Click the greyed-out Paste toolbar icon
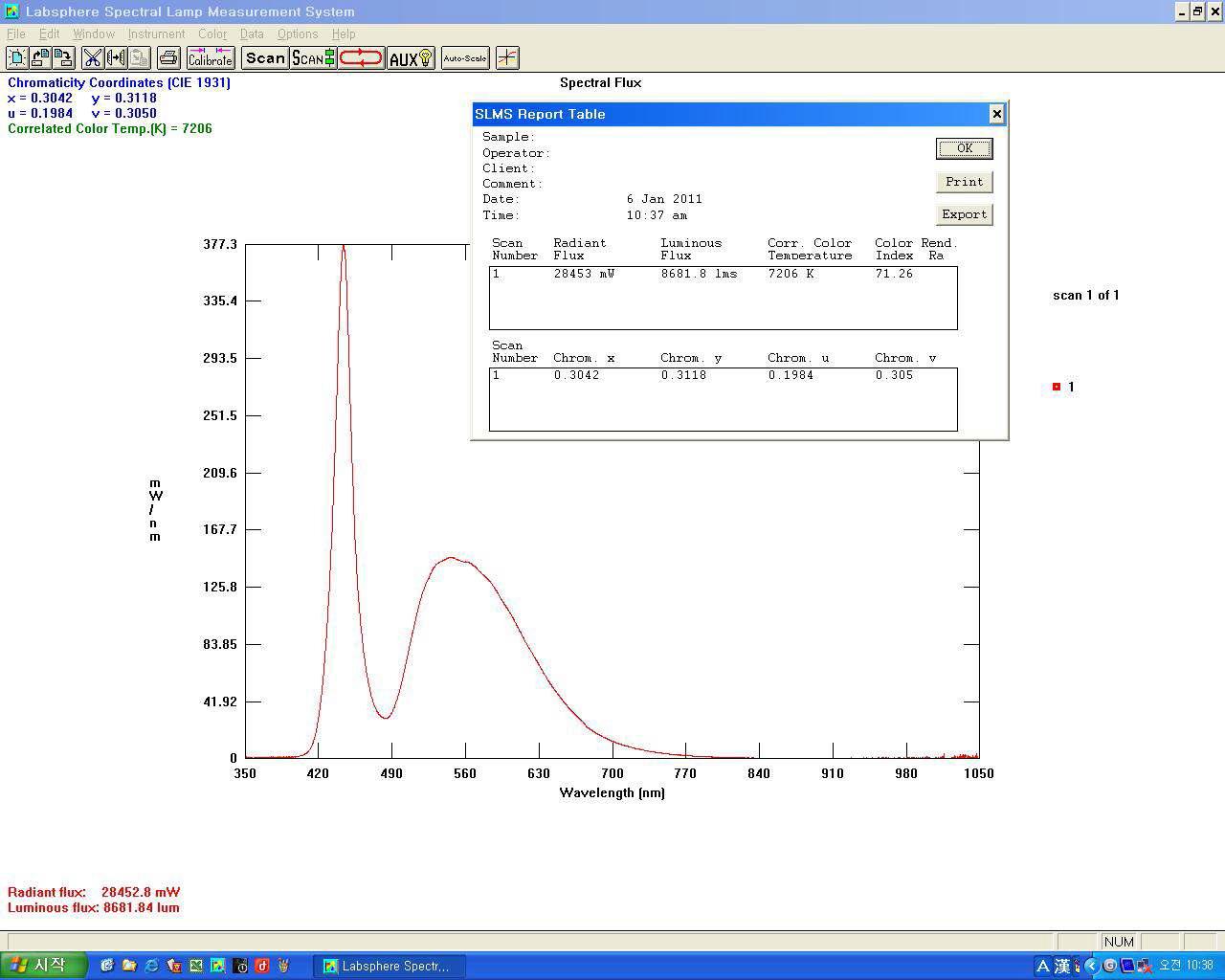The image size is (1225, 980). (x=140, y=58)
